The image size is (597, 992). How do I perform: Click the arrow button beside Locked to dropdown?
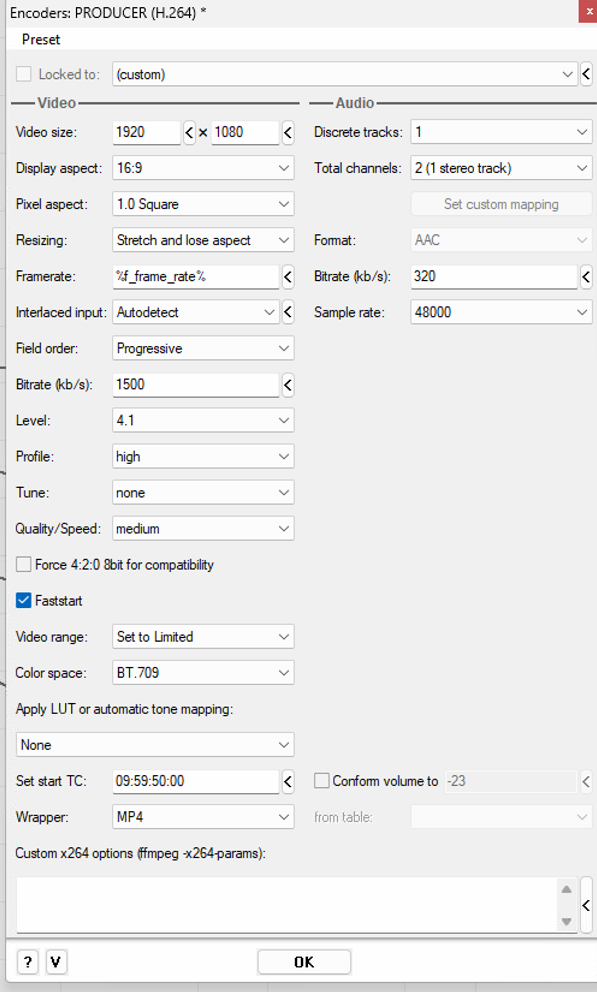(587, 74)
